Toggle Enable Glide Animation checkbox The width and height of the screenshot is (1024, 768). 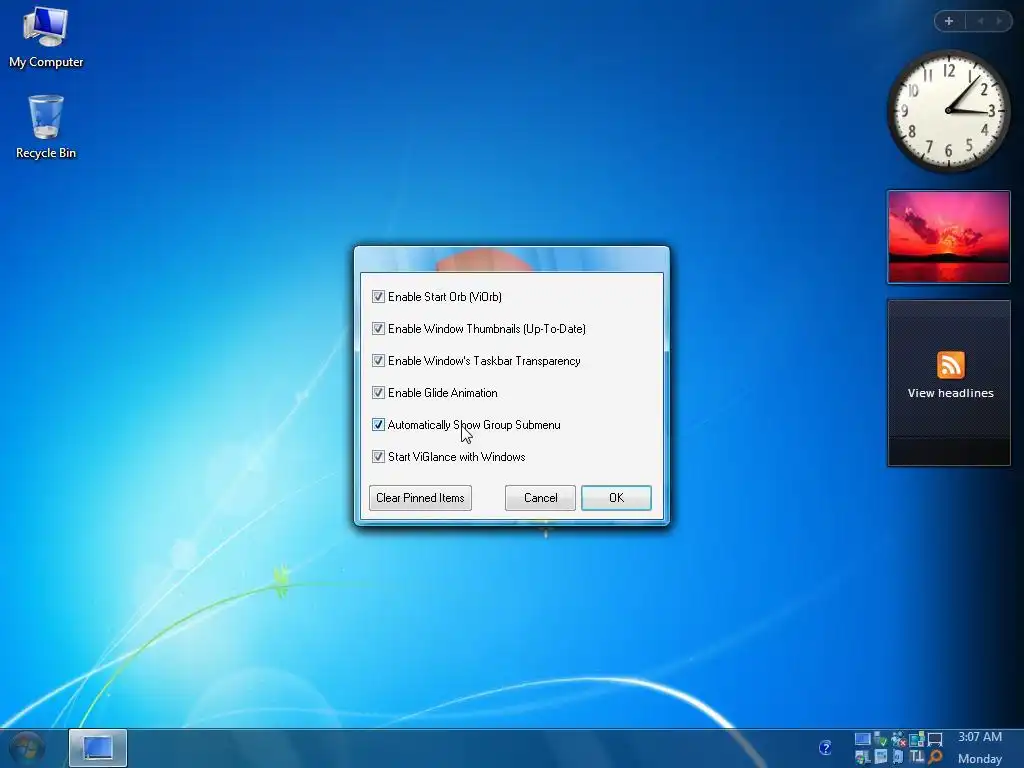pyautogui.click(x=378, y=392)
